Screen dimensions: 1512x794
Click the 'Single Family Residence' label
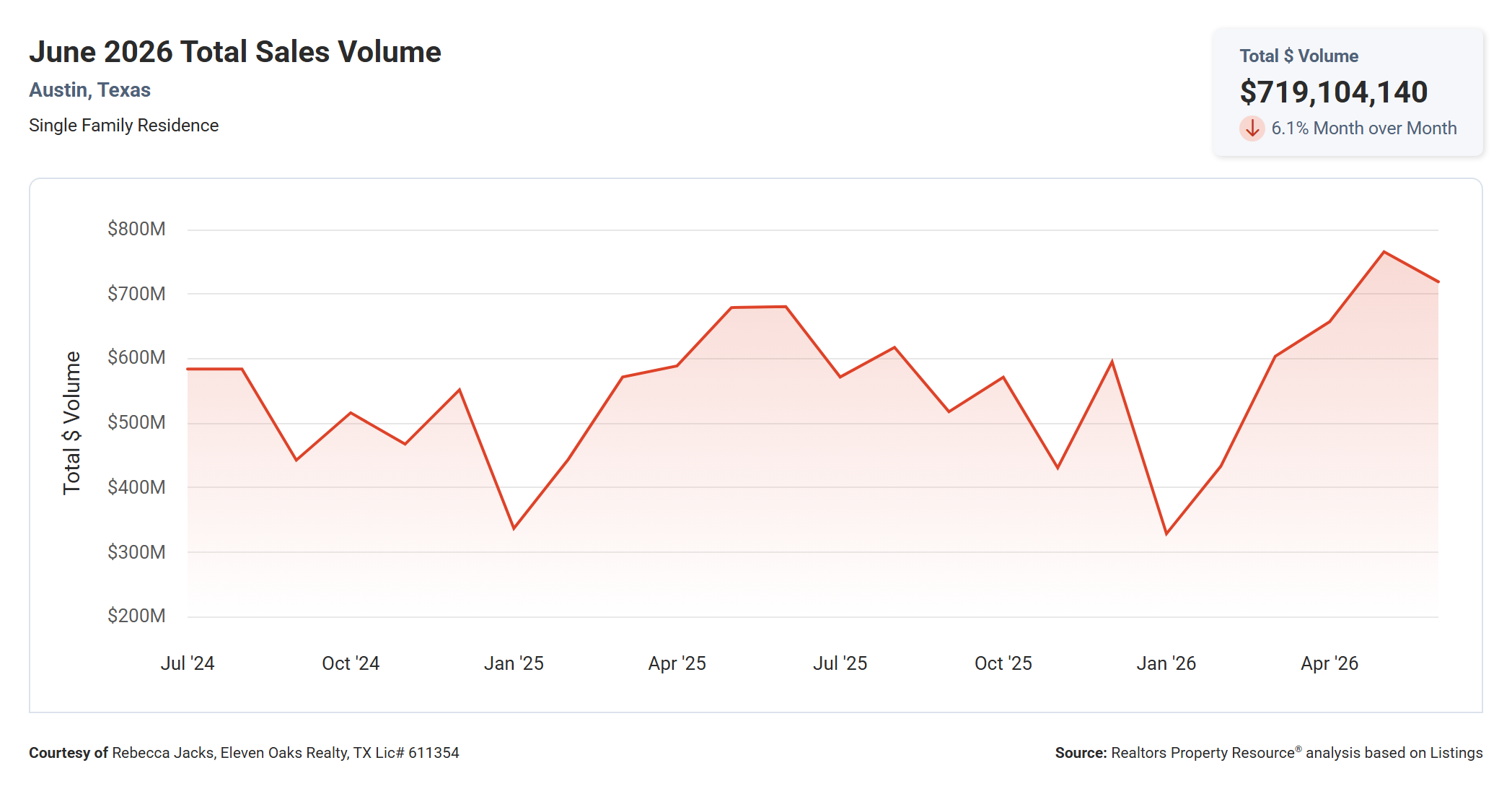click(124, 126)
